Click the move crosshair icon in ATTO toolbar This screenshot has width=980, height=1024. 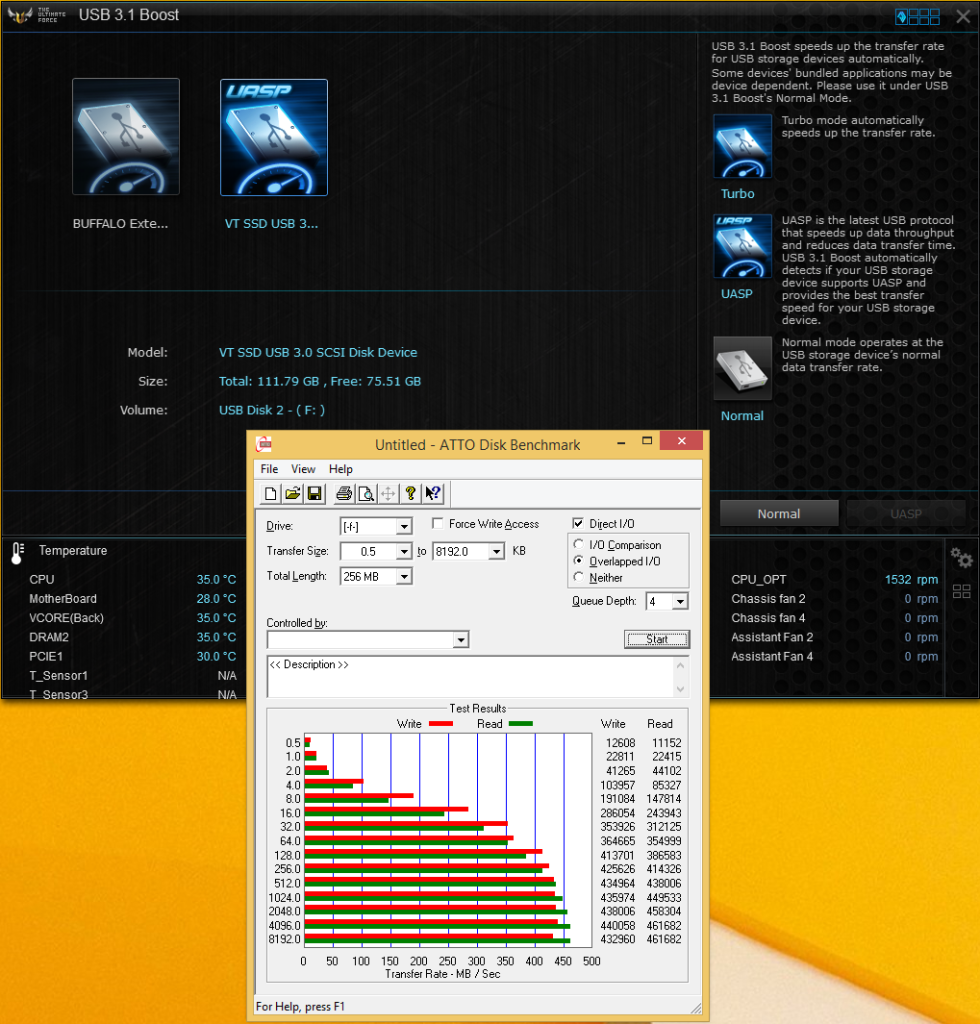point(388,494)
